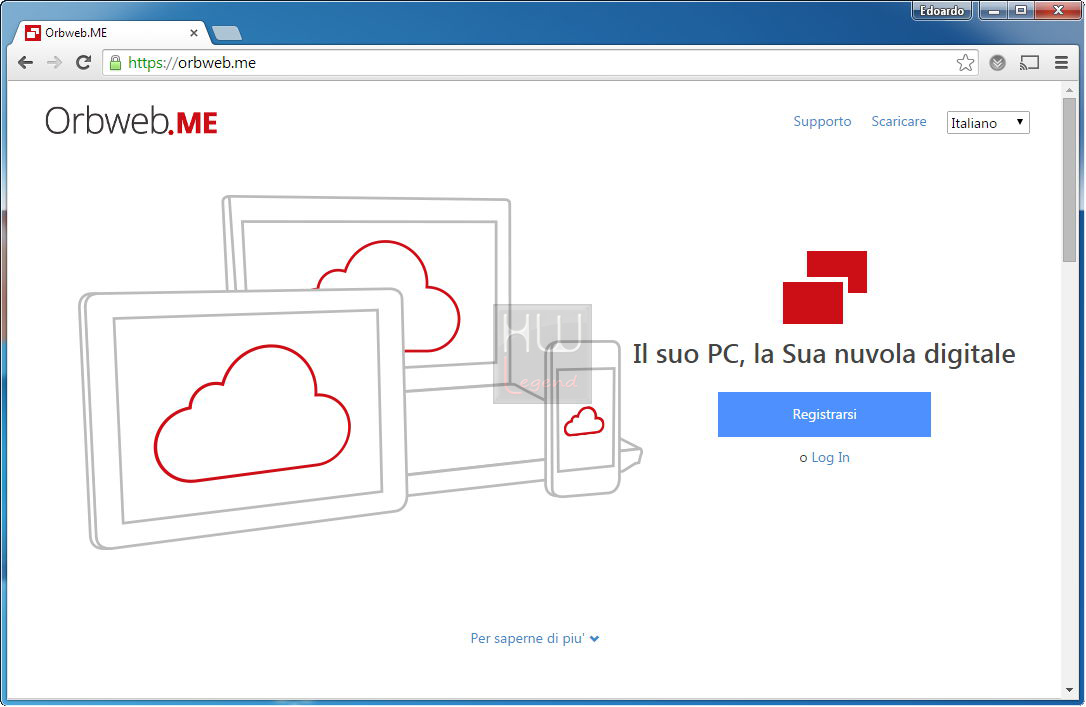
Task: Click the Orbweb.ME logo
Action: point(132,121)
